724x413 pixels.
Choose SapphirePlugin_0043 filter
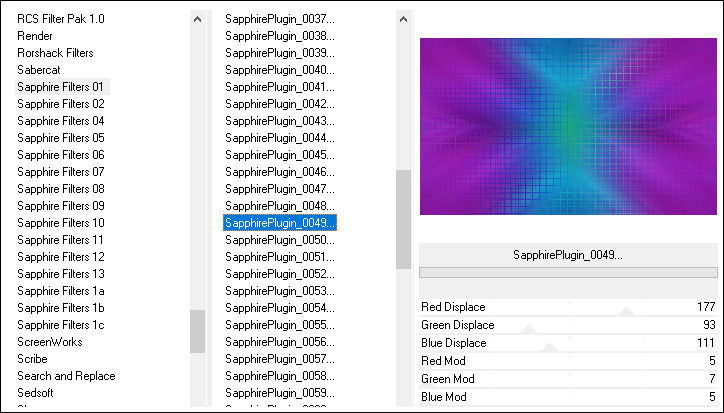pos(280,121)
